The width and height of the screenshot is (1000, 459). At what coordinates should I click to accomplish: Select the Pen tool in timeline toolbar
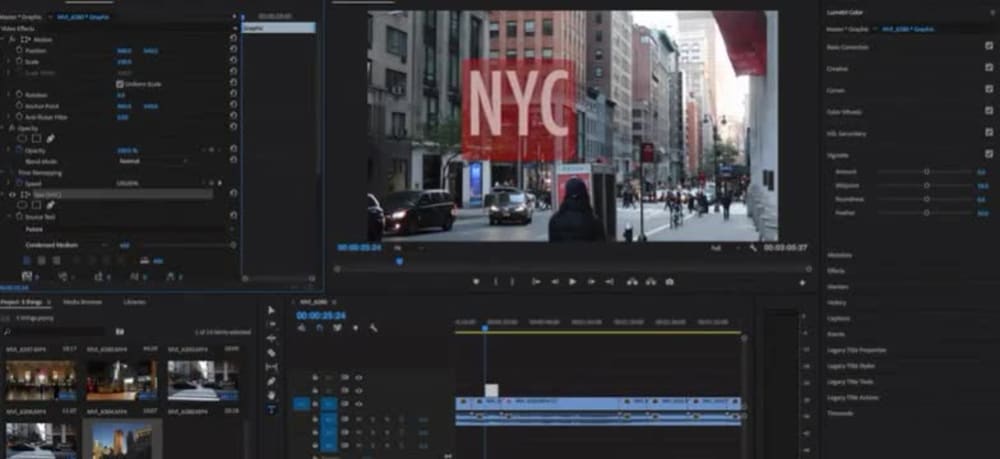272,381
